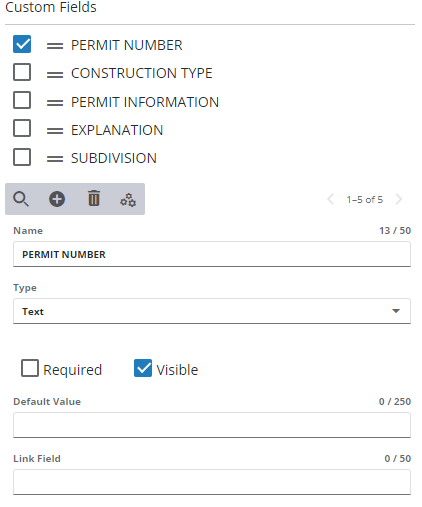Go to next page of fields
This screenshot has height=507, width=422.
pos(399,199)
